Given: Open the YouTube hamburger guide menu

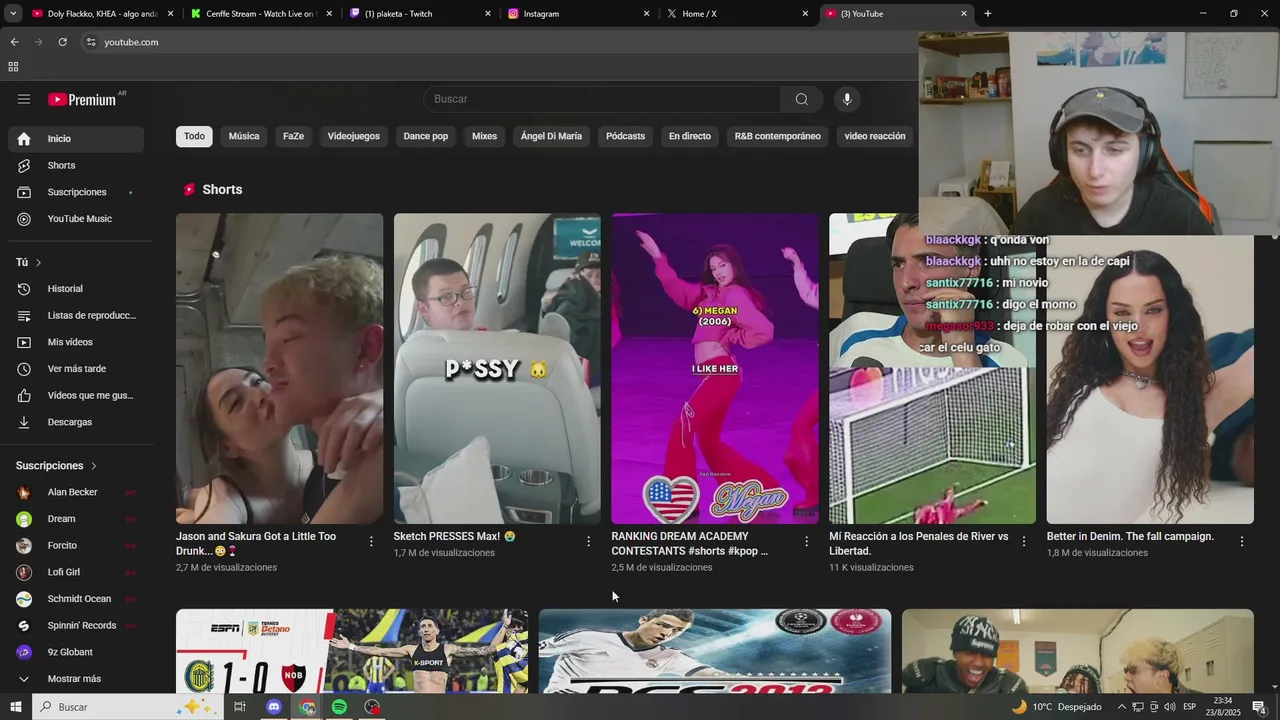Looking at the screenshot, I should [x=24, y=99].
